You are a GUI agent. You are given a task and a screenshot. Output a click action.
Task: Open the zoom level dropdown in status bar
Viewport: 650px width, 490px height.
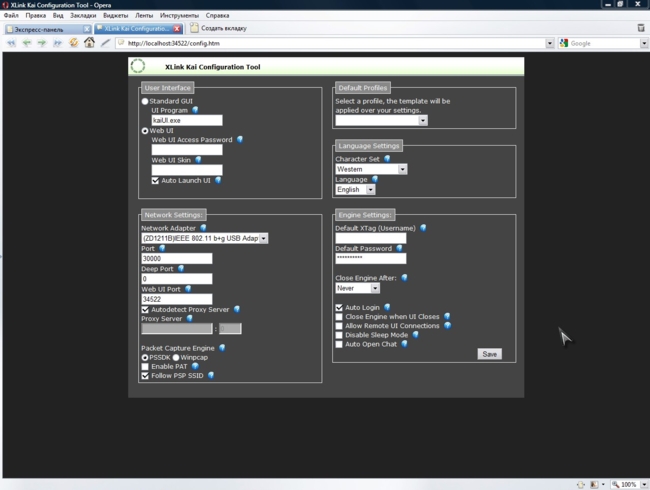(644, 484)
